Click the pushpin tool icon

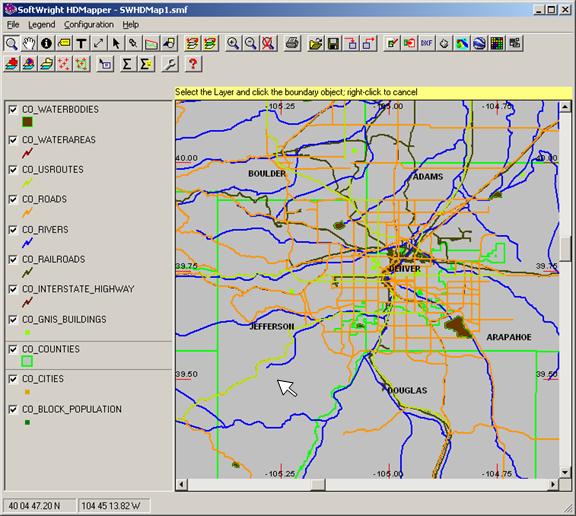pos(133,43)
